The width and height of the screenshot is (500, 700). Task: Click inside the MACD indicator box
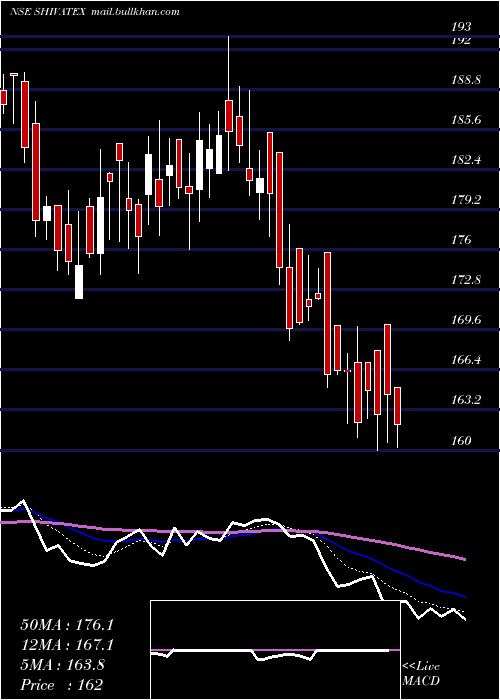tap(275, 650)
